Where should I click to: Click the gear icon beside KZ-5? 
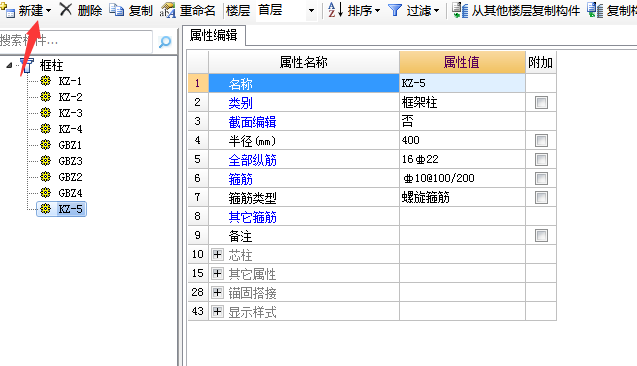click(x=46, y=209)
